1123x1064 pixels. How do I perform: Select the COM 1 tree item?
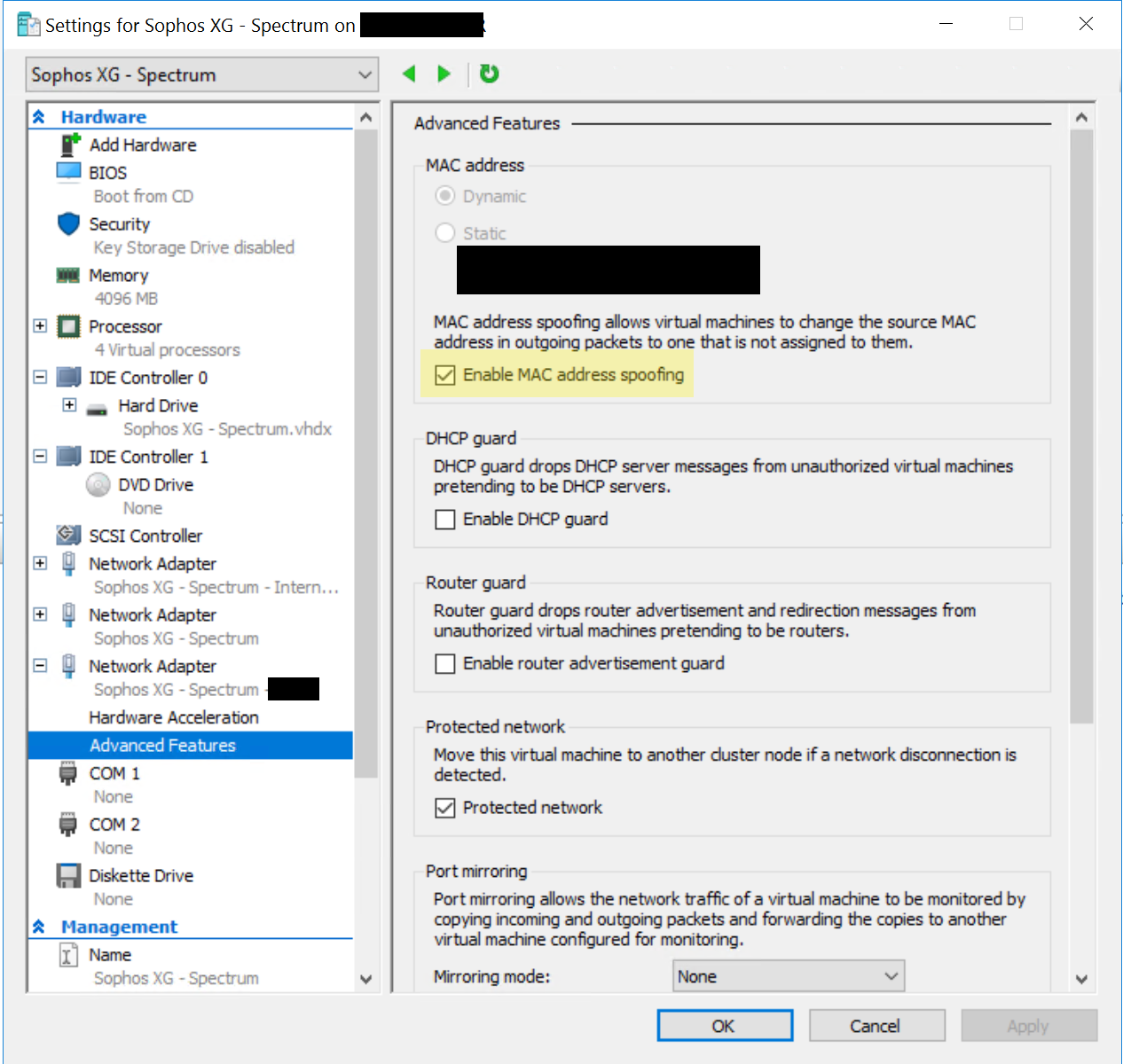click(x=114, y=773)
